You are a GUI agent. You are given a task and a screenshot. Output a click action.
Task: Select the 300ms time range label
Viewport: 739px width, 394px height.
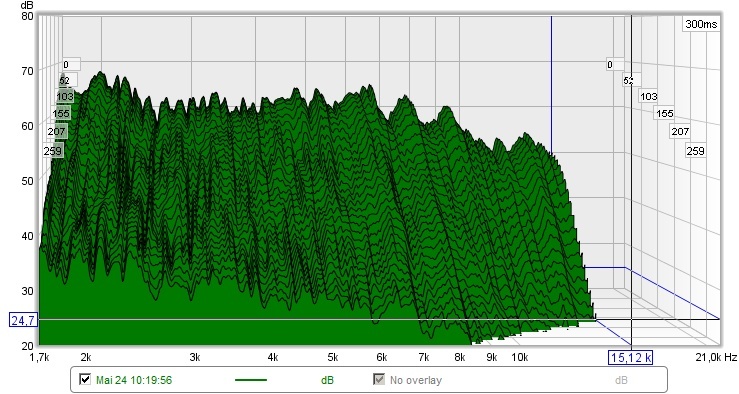click(701, 24)
